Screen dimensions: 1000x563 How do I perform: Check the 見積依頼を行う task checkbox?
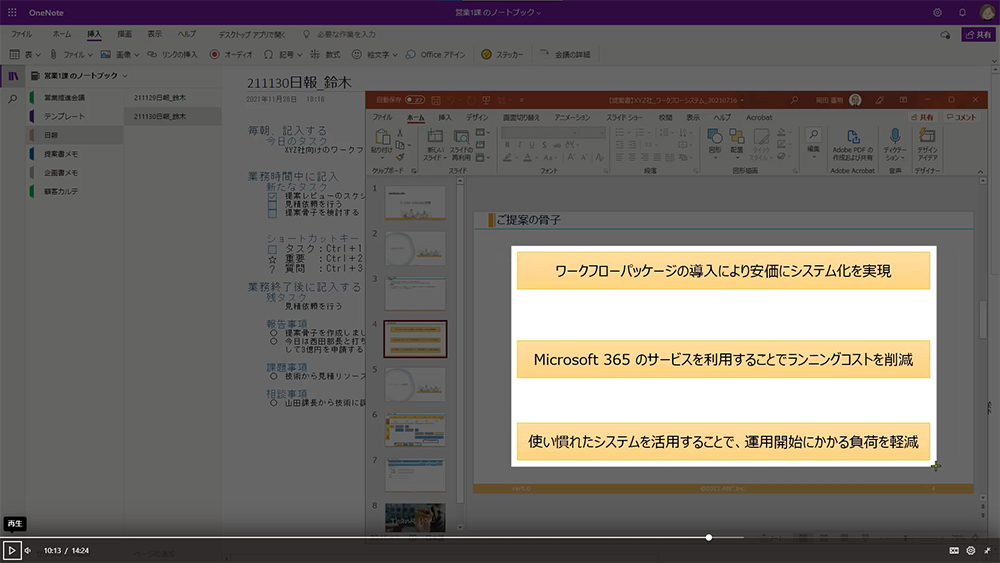[x=272, y=205]
